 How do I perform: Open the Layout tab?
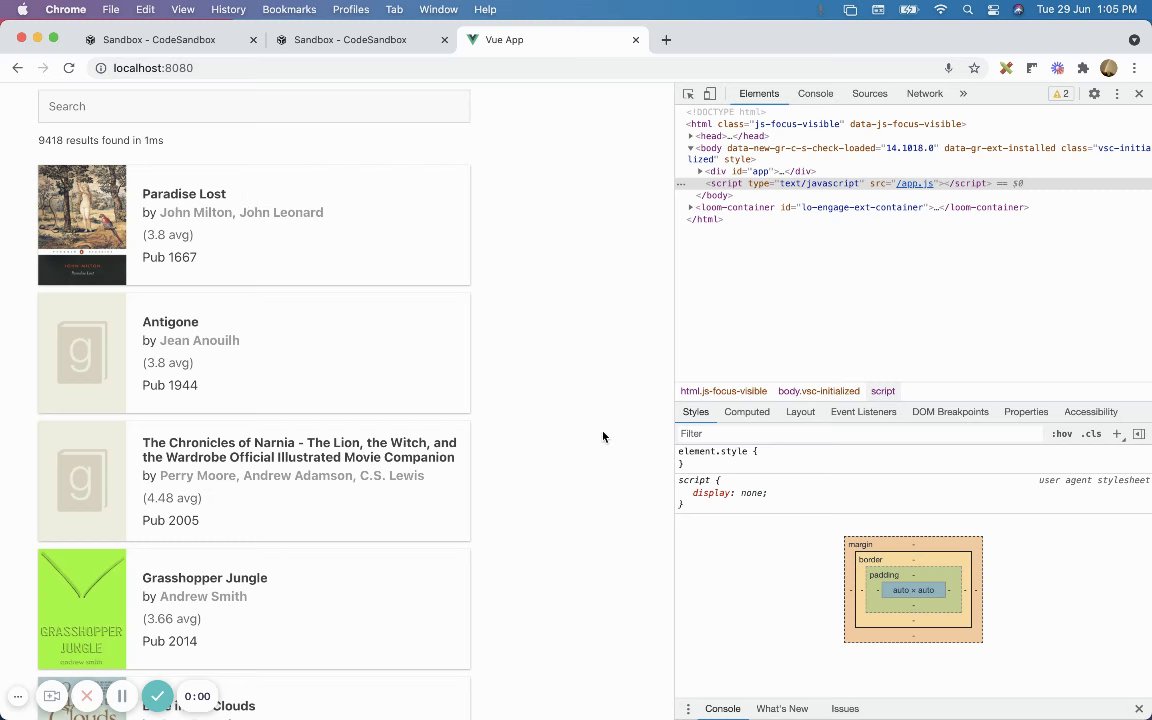point(800,412)
